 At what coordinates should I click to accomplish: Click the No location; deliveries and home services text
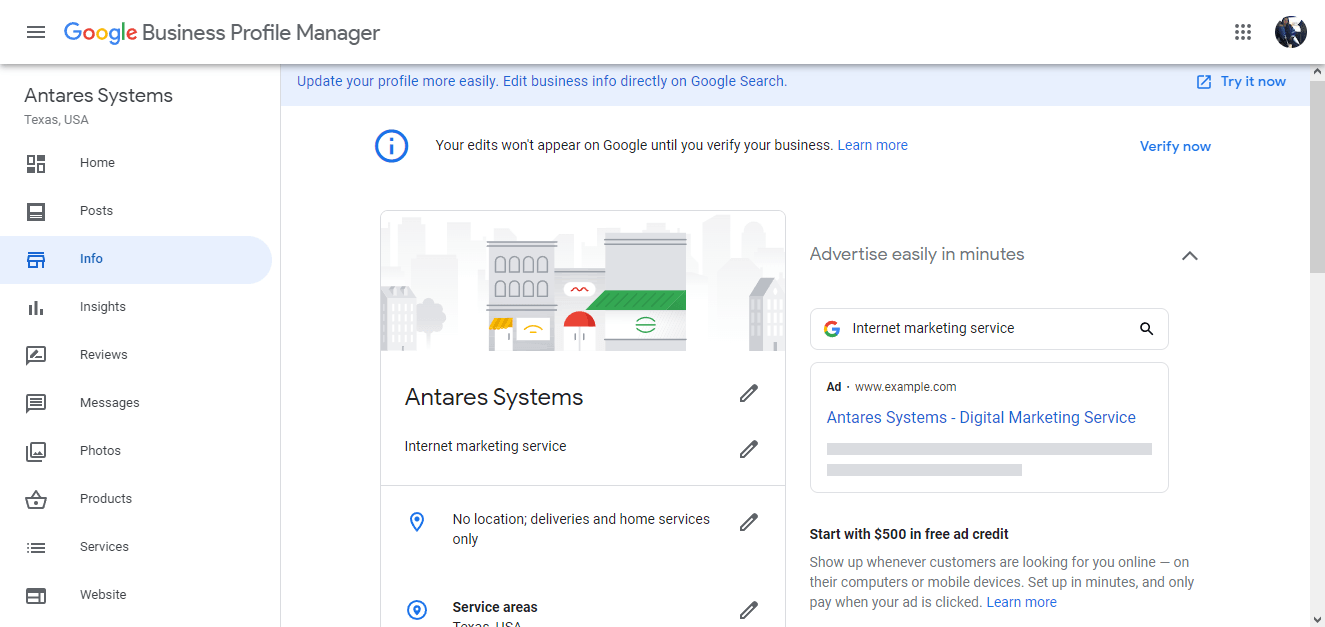[581, 529]
